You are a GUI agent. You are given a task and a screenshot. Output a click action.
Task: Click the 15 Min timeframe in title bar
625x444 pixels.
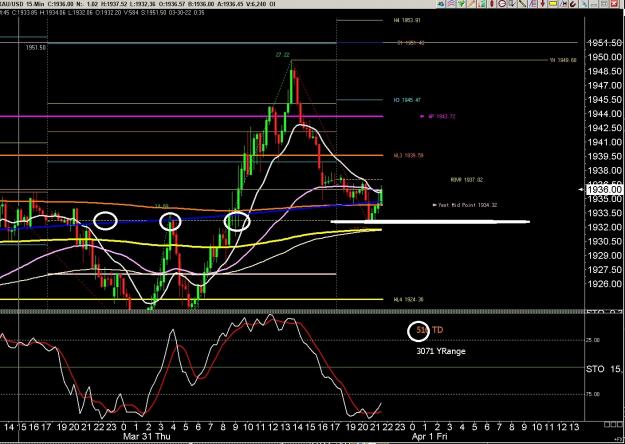tap(35, 4)
